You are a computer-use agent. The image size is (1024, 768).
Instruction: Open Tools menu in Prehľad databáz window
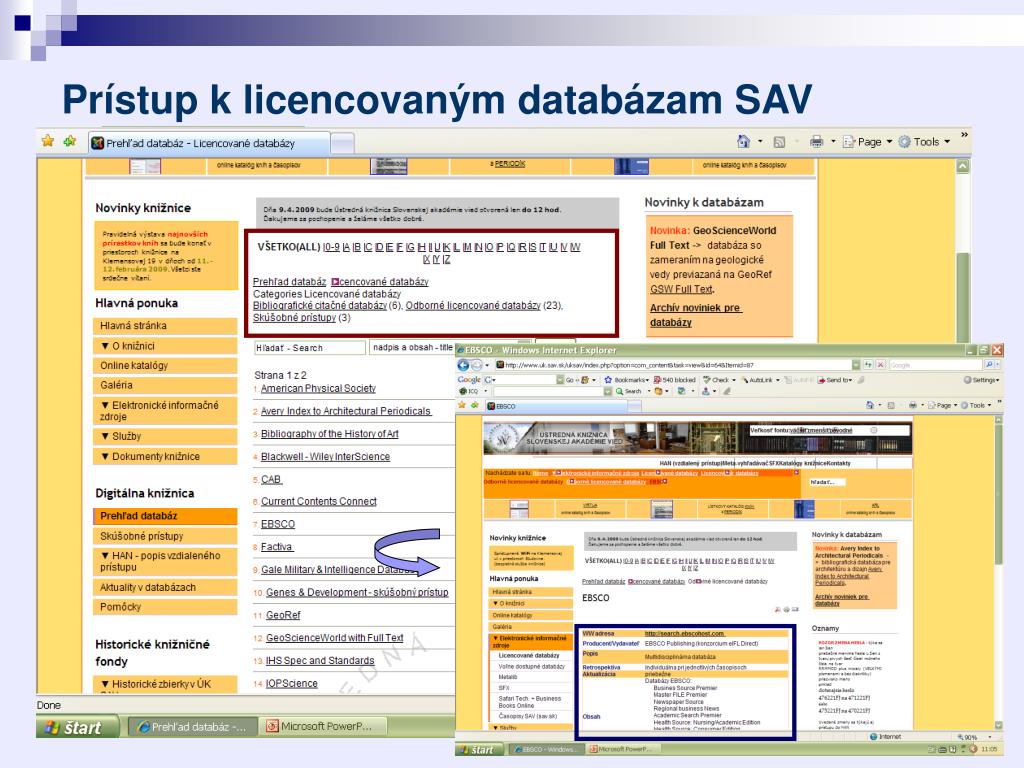tap(924, 142)
